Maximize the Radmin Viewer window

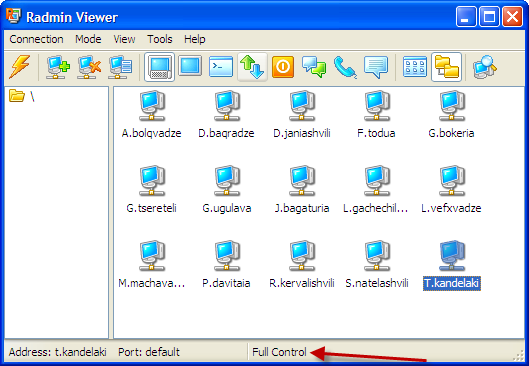(489, 16)
